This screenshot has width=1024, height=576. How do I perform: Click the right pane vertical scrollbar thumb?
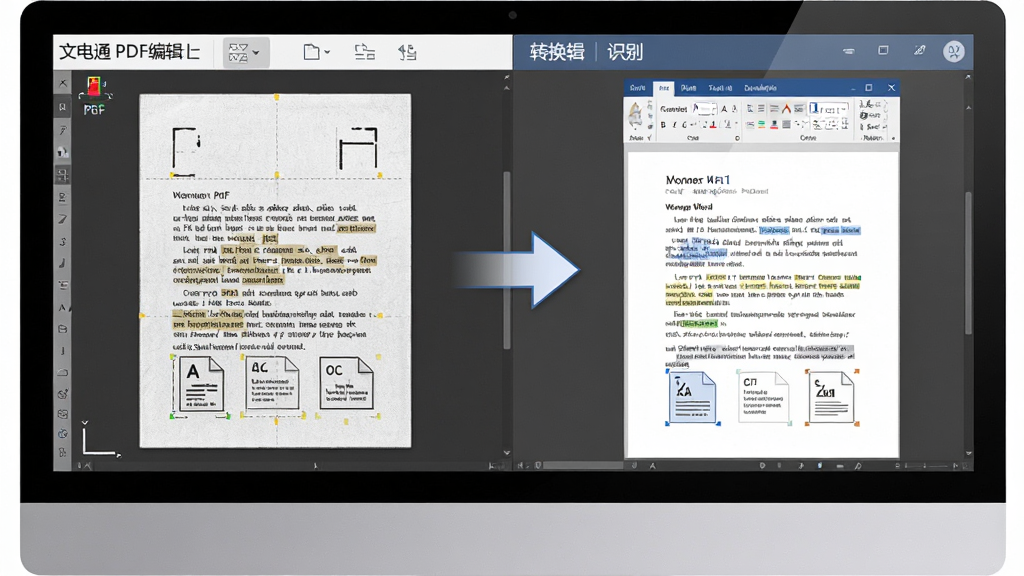[x=968, y=263]
